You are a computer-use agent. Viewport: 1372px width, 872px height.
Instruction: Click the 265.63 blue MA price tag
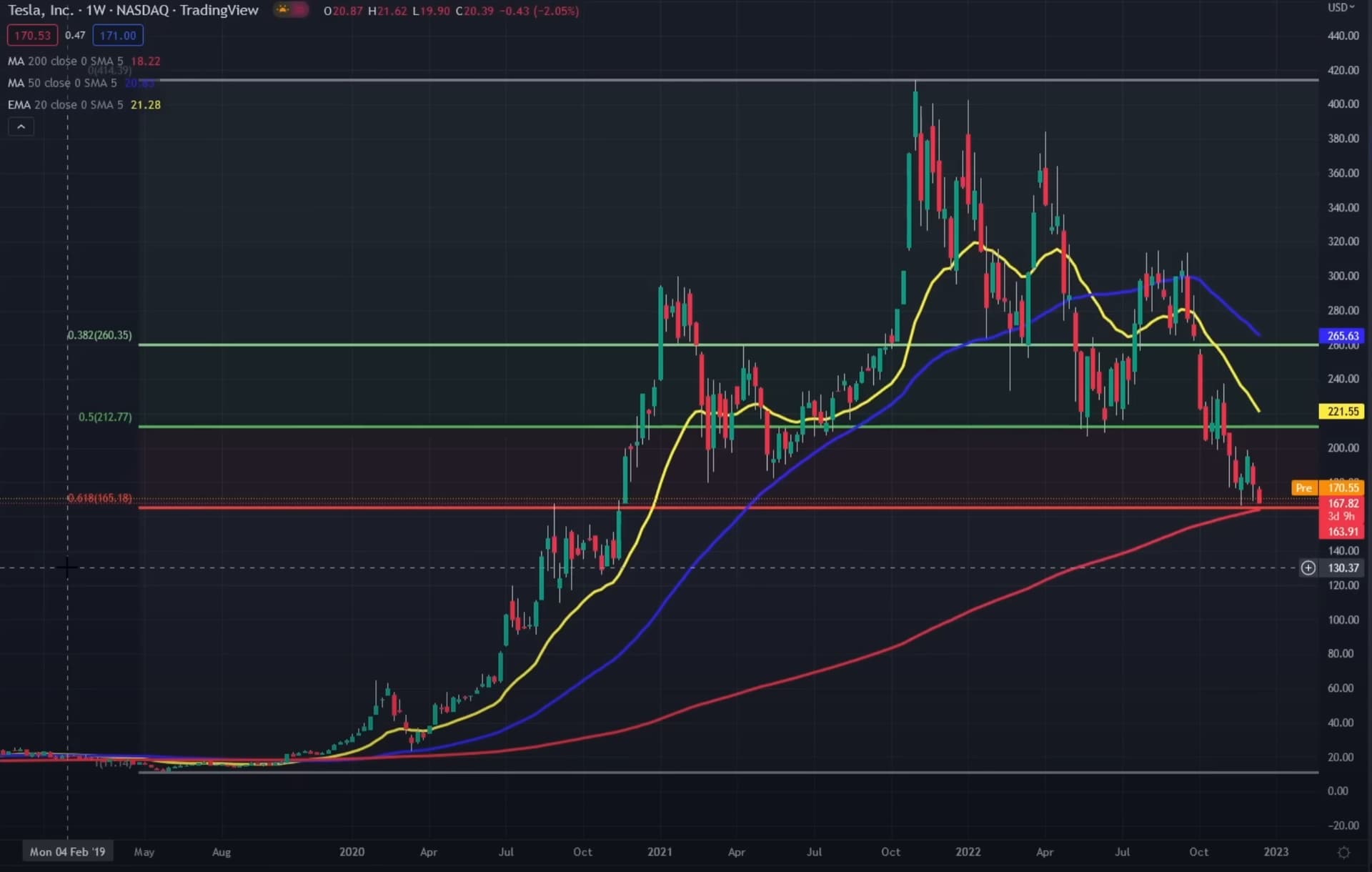(x=1342, y=335)
